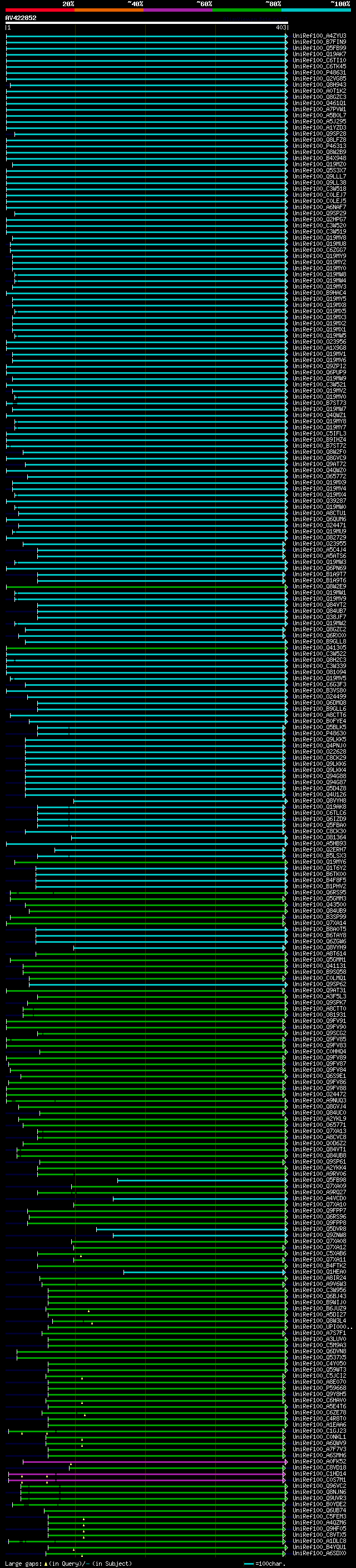This screenshot has width=356, height=1568.
Task: Open hit UniRef100_B7FIN9
Action: click(x=319, y=42)
